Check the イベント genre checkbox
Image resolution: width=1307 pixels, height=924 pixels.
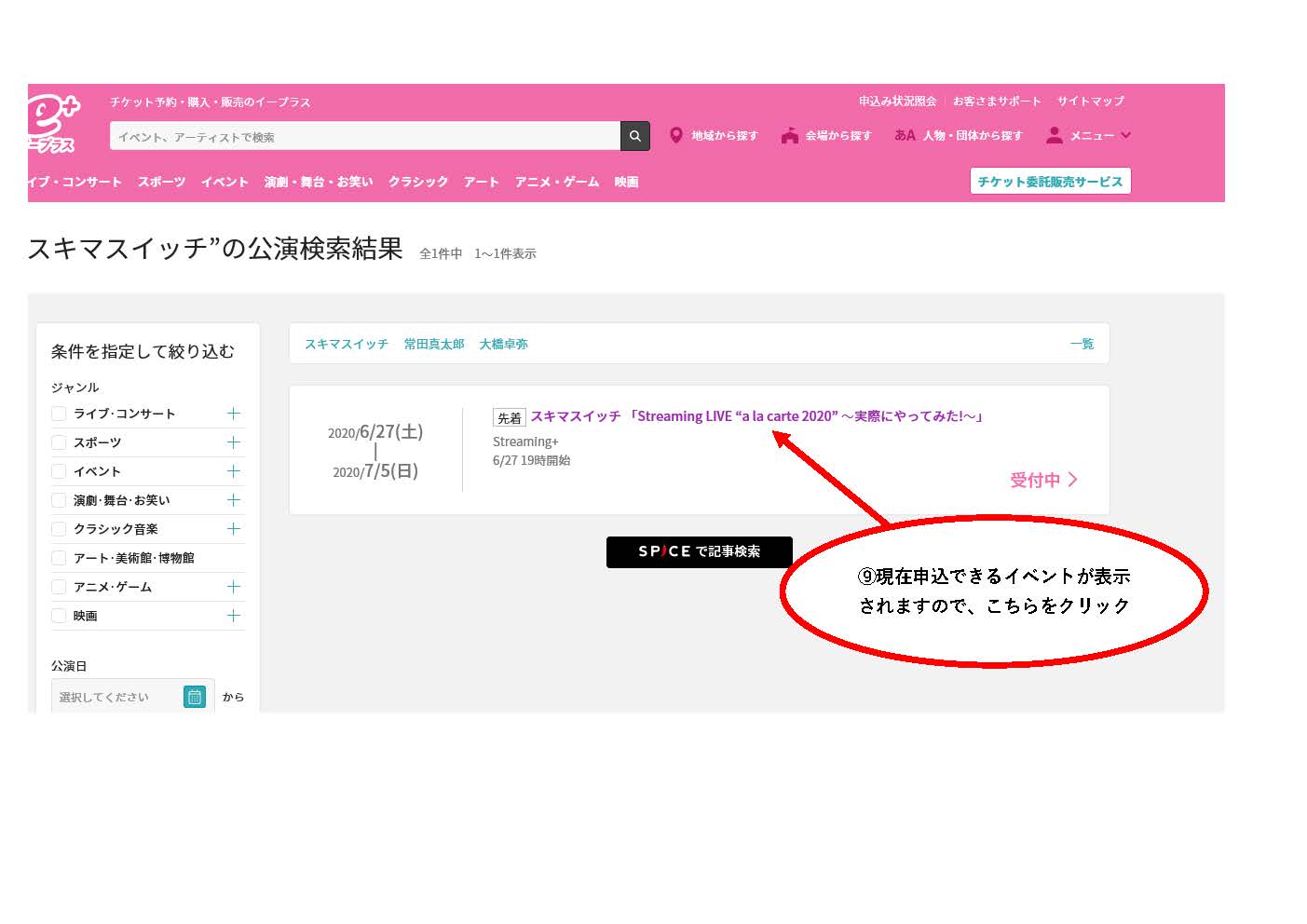coord(59,471)
